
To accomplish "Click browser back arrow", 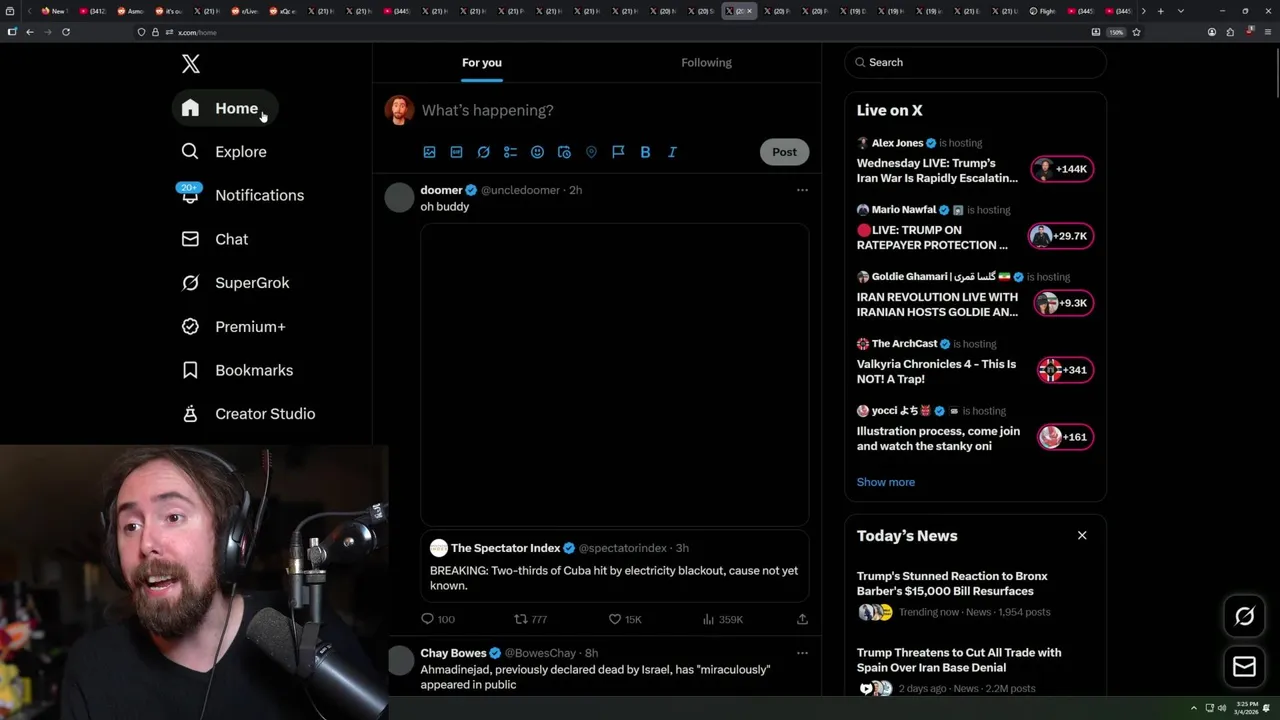I will coord(30,32).
